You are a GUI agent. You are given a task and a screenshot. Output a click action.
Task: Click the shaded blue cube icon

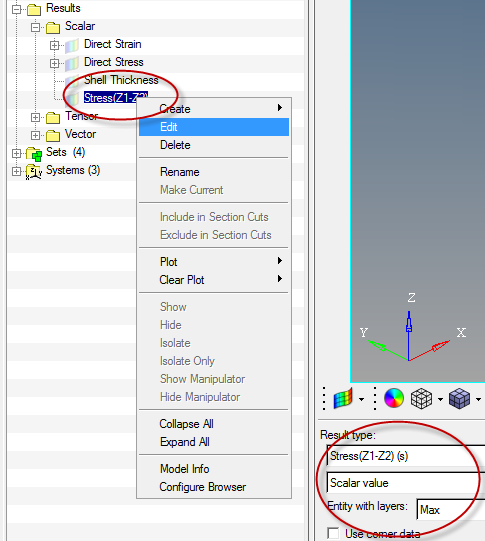[459, 399]
